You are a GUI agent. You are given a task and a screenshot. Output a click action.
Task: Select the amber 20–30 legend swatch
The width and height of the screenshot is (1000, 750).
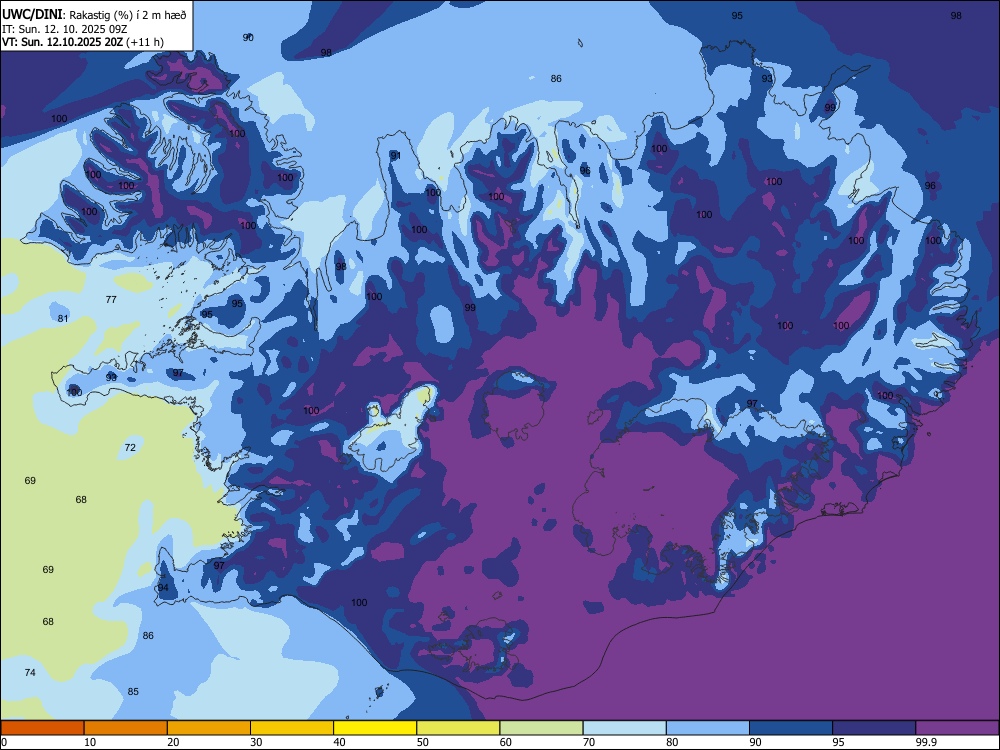click(209, 728)
